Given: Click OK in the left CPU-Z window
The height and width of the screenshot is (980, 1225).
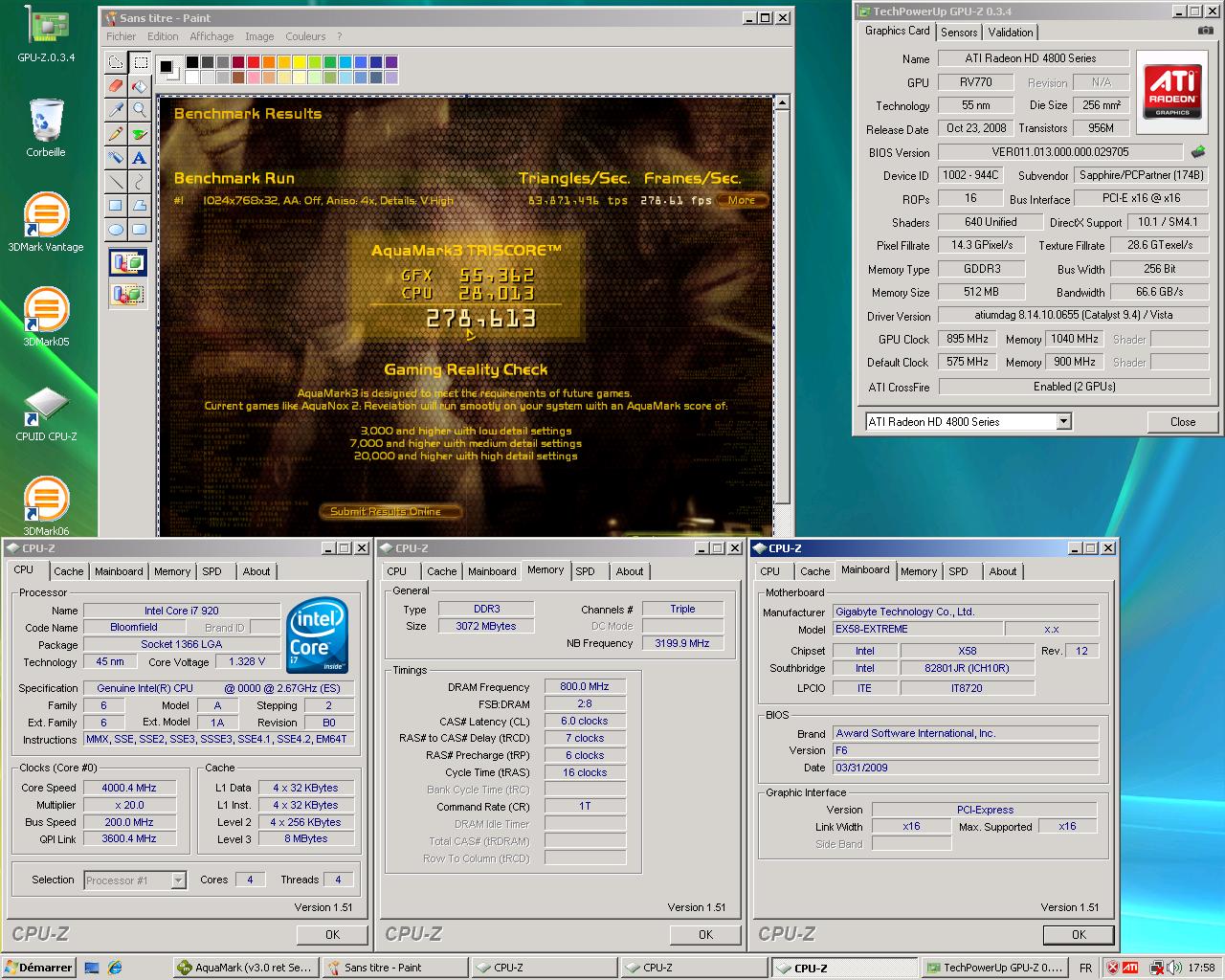Looking at the screenshot, I should (332, 935).
